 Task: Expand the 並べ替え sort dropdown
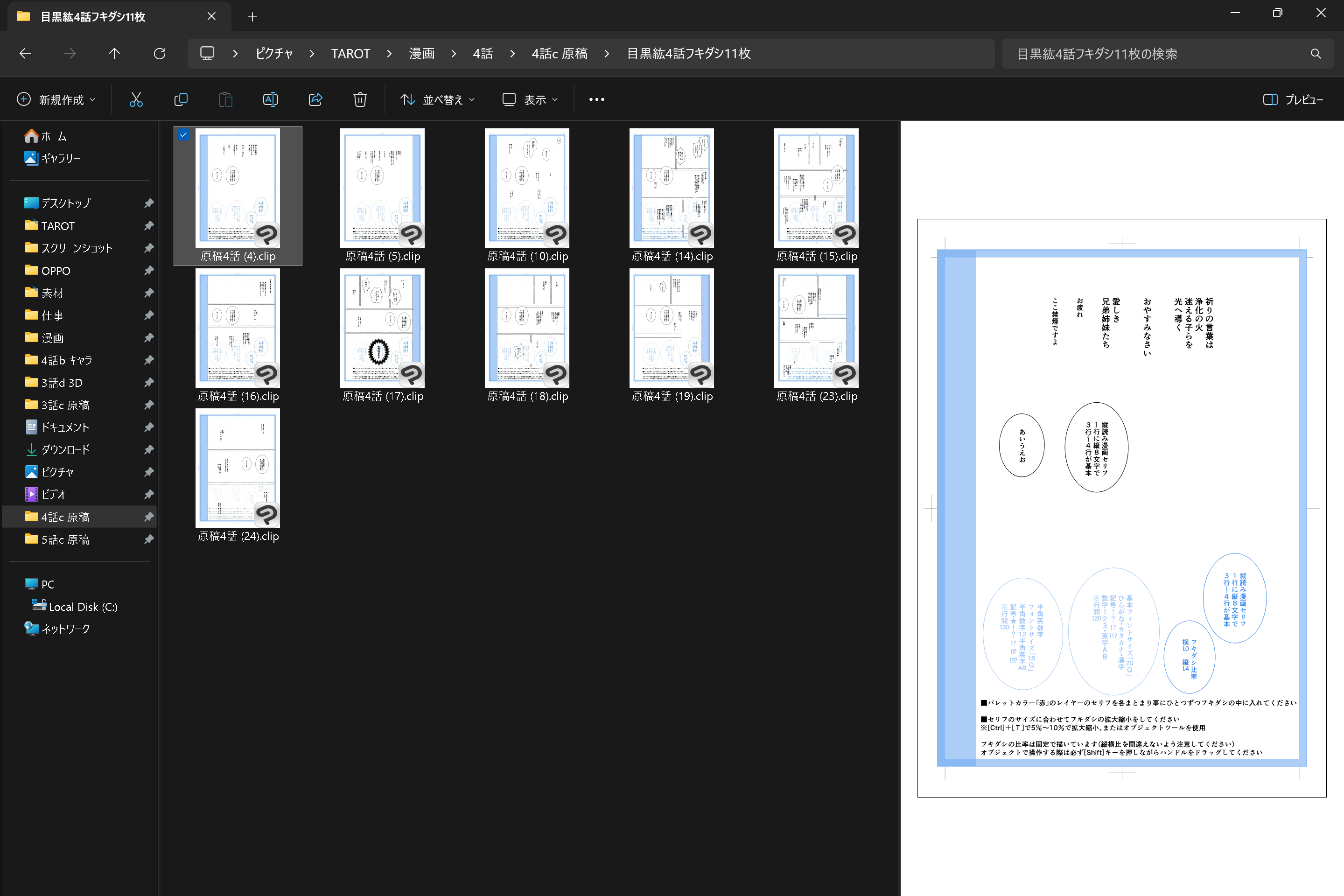[x=438, y=99]
